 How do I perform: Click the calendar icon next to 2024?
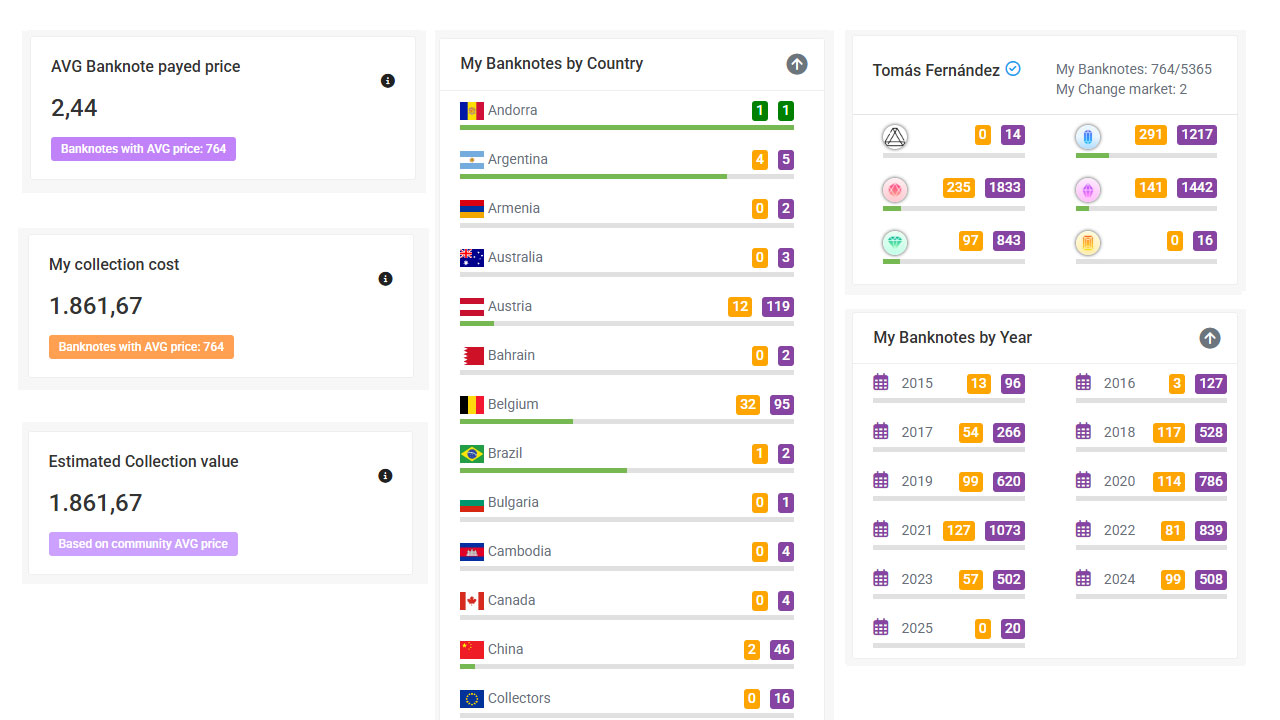tap(1083, 578)
